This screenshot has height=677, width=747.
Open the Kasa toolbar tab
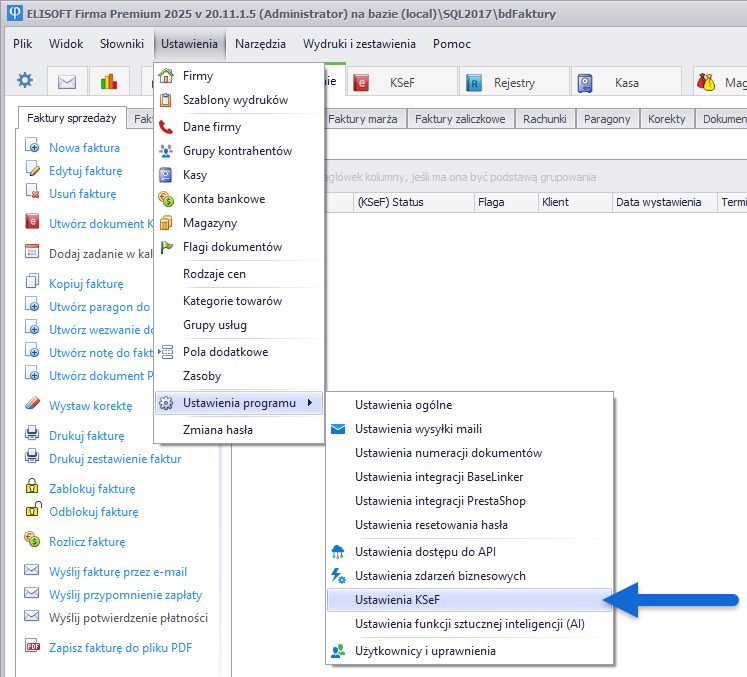(625, 83)
